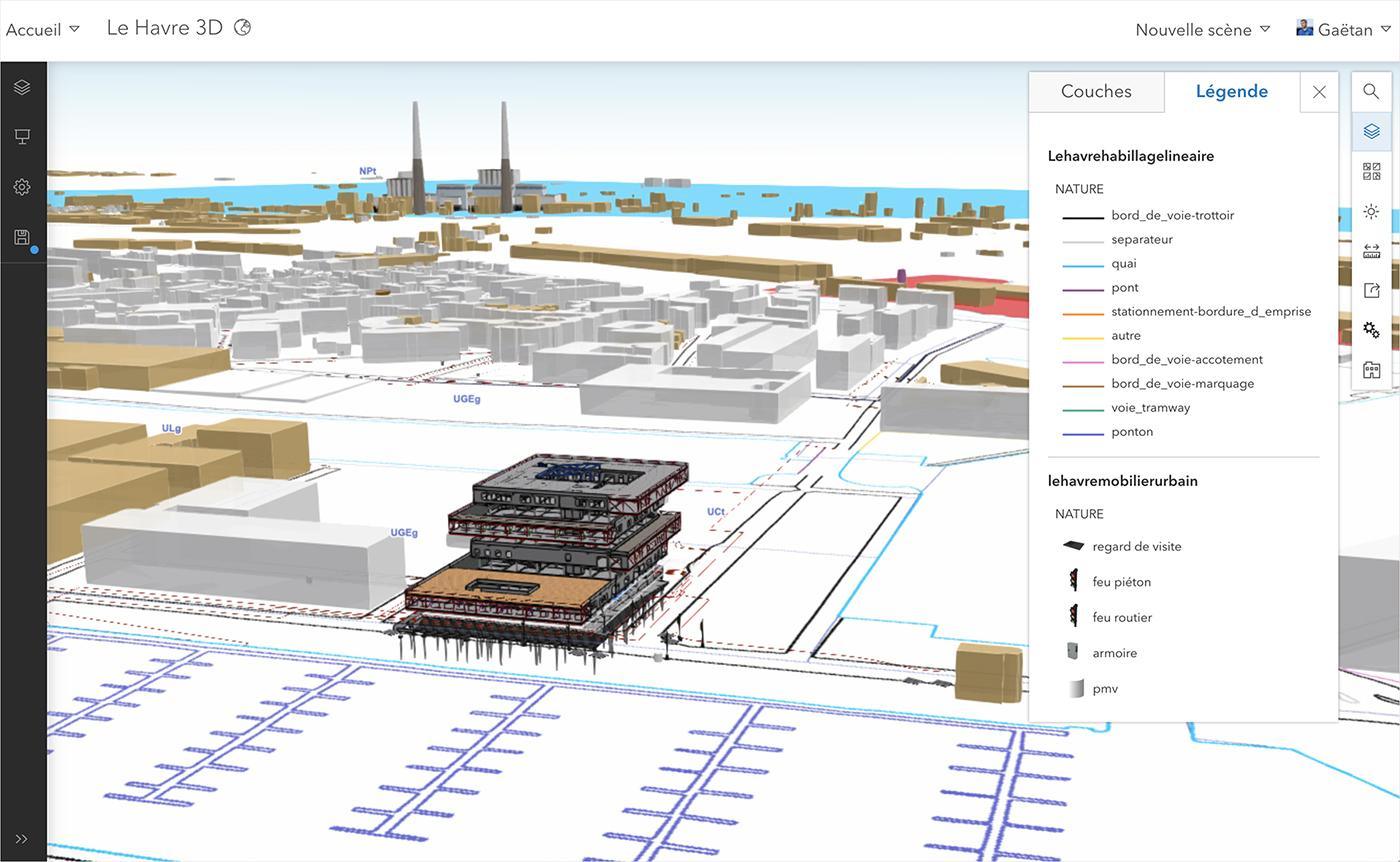Click the regard de visite symbol icon
Screen dimensions: 1400x862
pyautogui.click(x=1074, y=546)
